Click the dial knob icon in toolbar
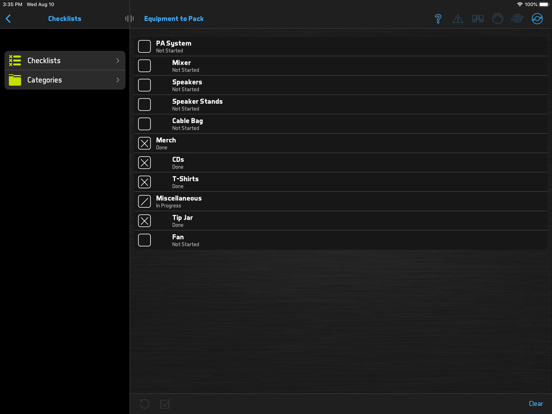 click(x=497, y=19)
